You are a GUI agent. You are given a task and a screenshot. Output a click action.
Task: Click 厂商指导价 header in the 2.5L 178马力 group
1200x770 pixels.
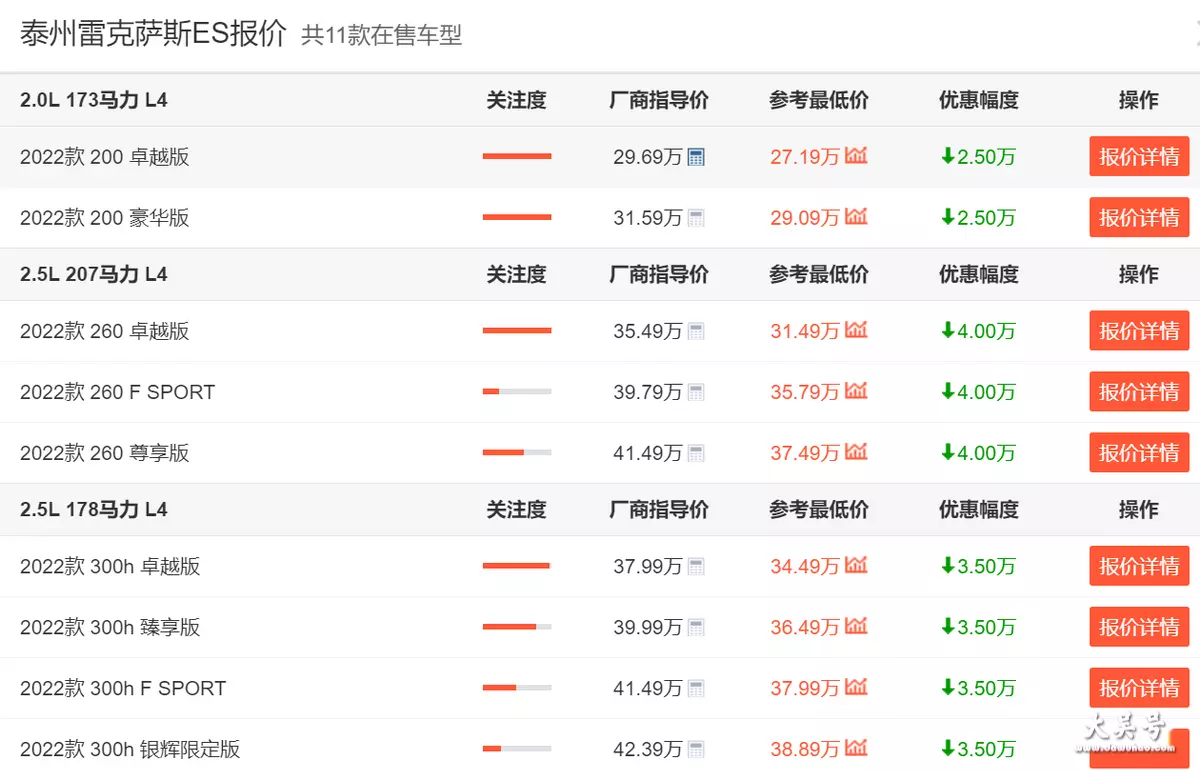(659, 509)
